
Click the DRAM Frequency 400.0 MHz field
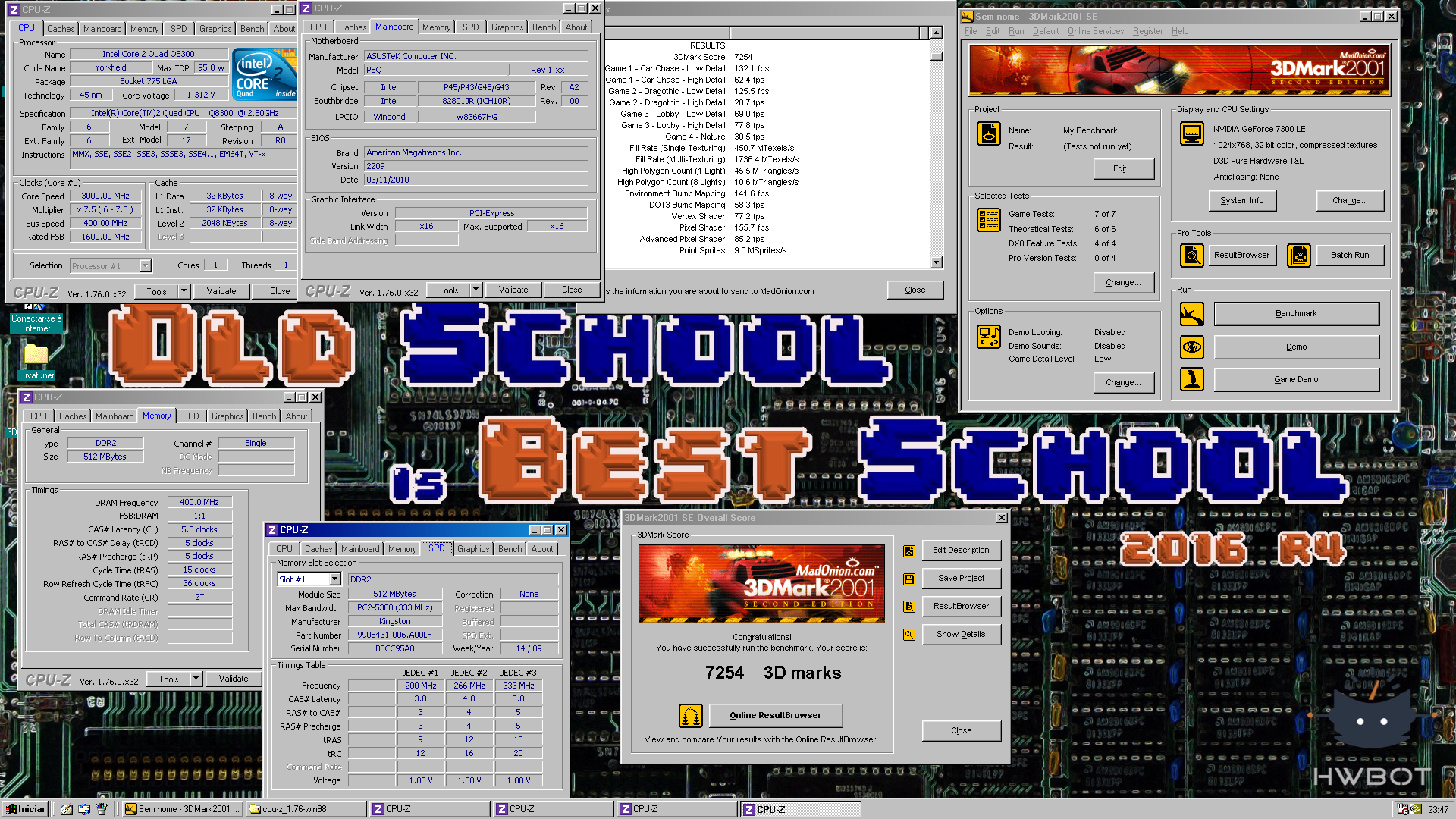(x=199, y=503)
